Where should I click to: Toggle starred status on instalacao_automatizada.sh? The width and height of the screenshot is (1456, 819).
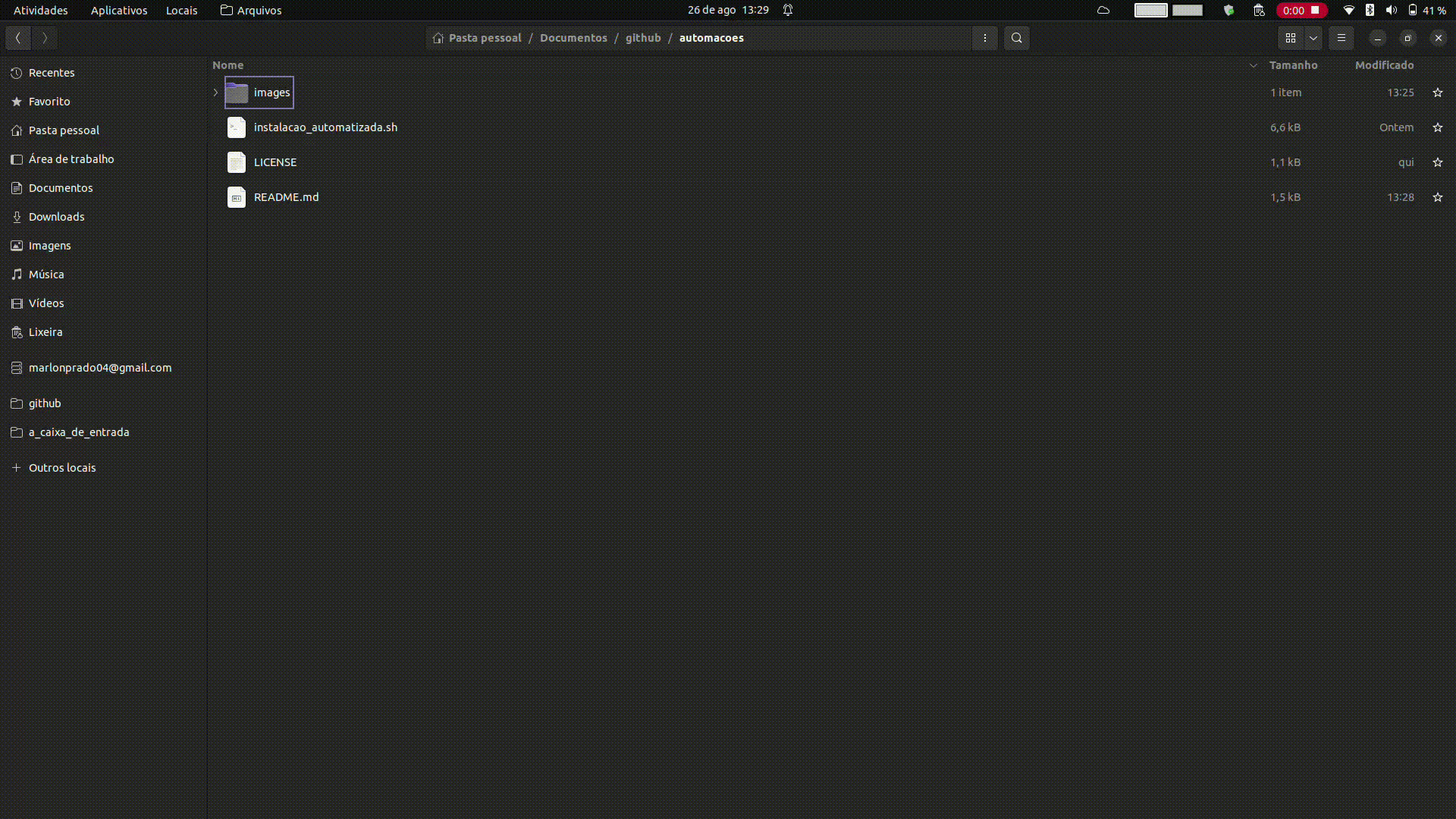pyautogui.click(x=1438, y=127)
